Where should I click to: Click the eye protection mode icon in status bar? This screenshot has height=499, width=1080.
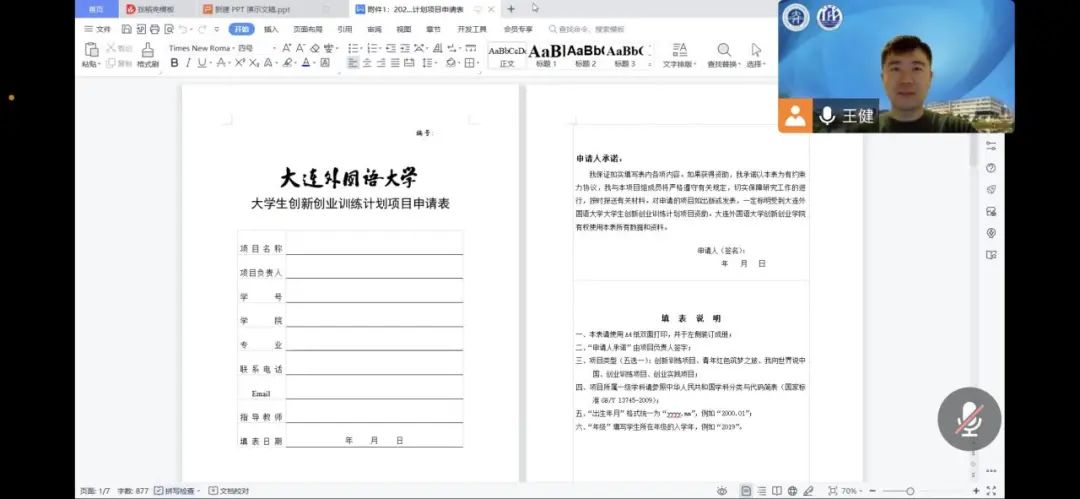tap(722, 491)
